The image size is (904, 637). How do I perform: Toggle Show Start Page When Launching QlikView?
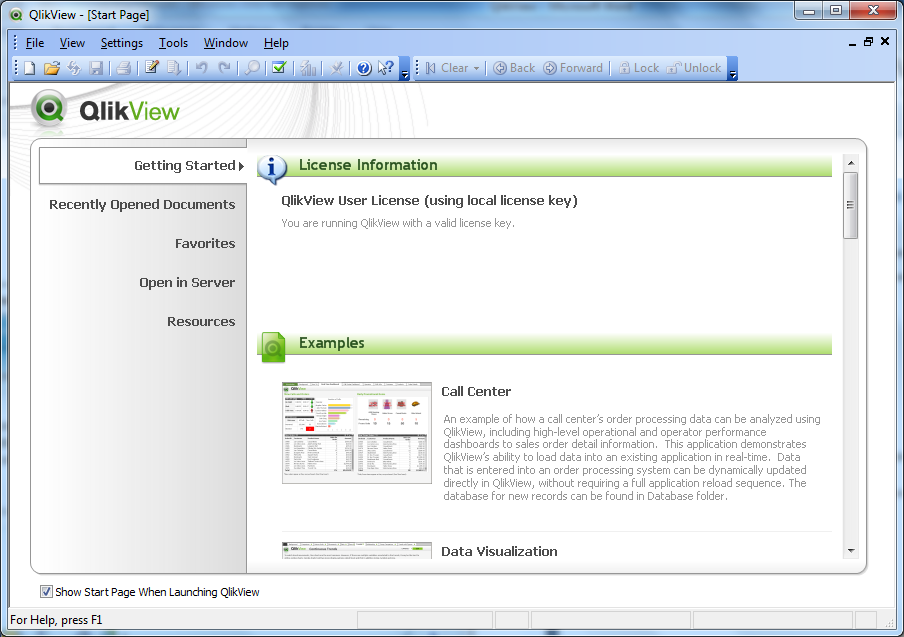(x=46, y=591)
